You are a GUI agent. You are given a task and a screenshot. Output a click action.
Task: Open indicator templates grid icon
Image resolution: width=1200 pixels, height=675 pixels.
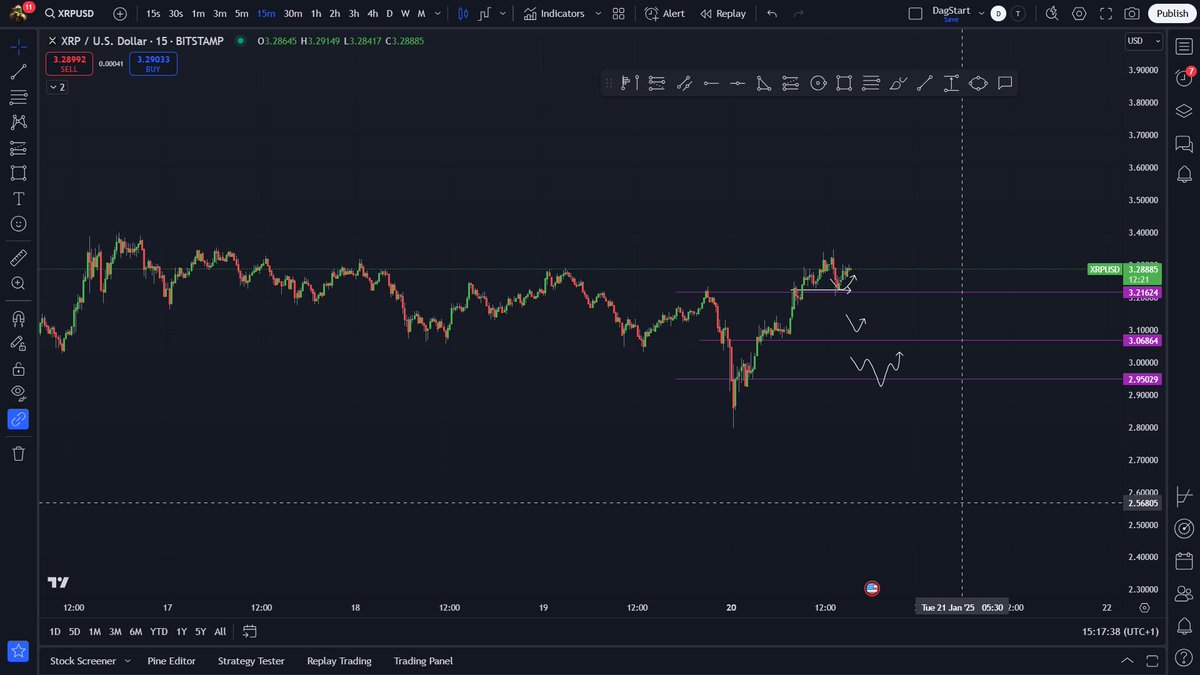618,14
